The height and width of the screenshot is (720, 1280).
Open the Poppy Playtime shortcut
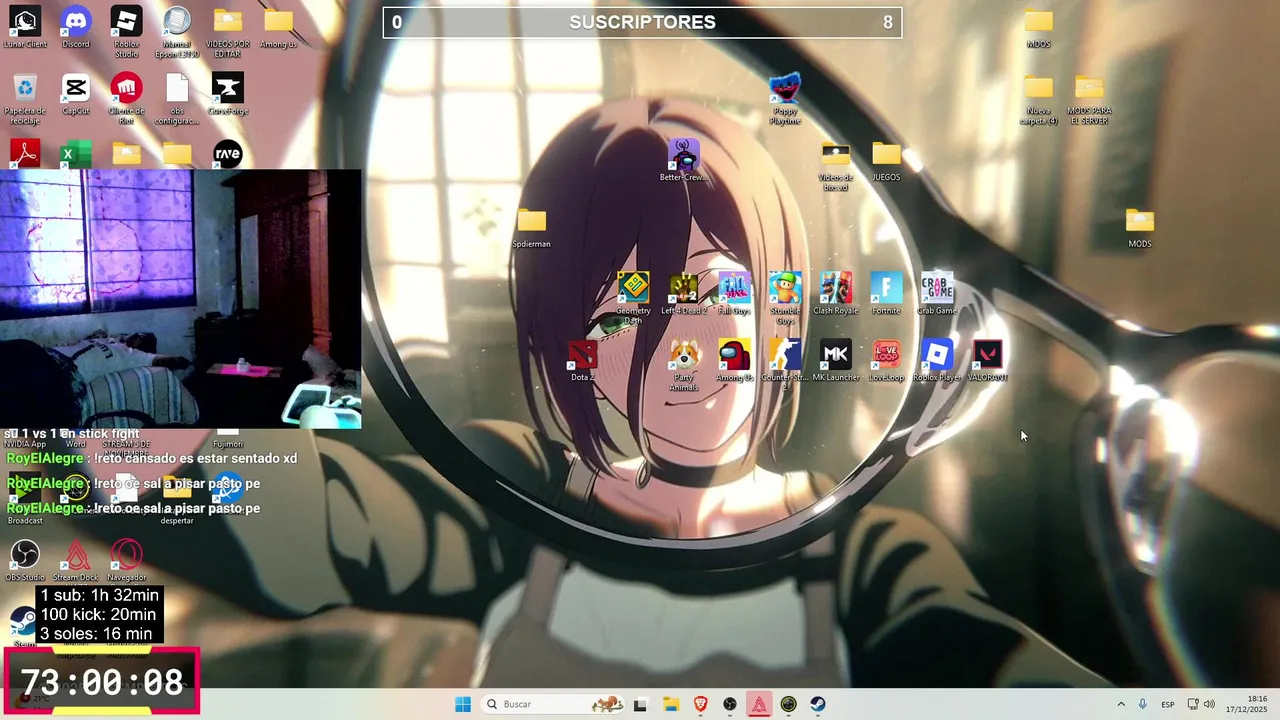point(785,99)
